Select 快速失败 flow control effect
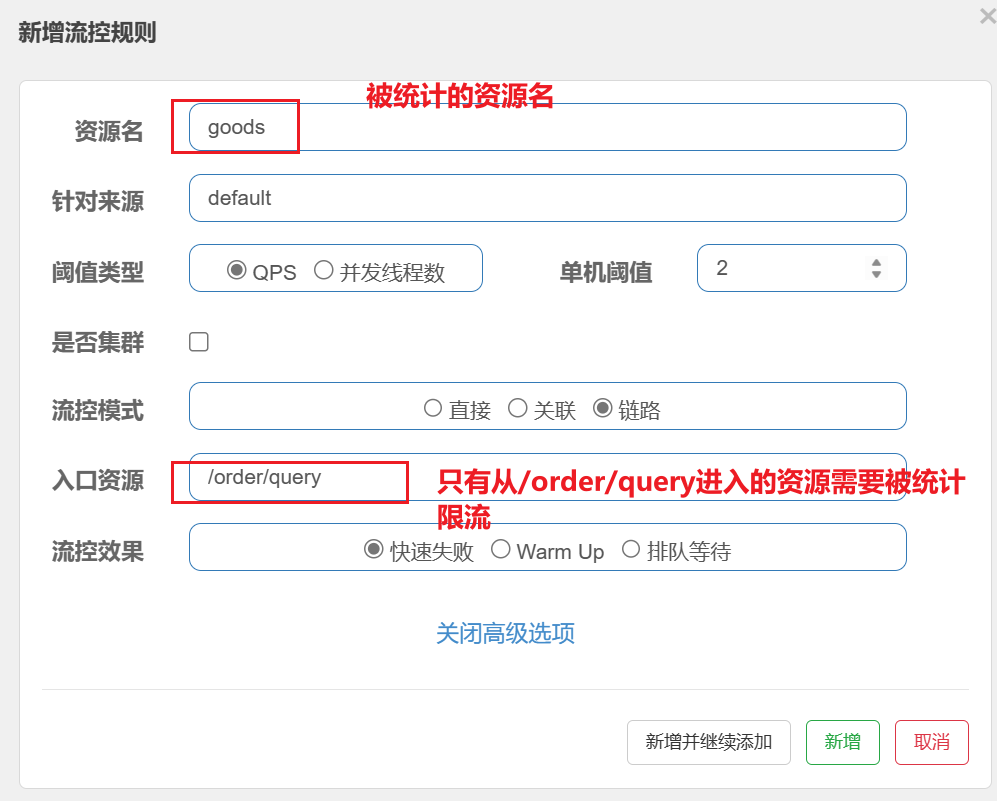 [x=373, y=549]
